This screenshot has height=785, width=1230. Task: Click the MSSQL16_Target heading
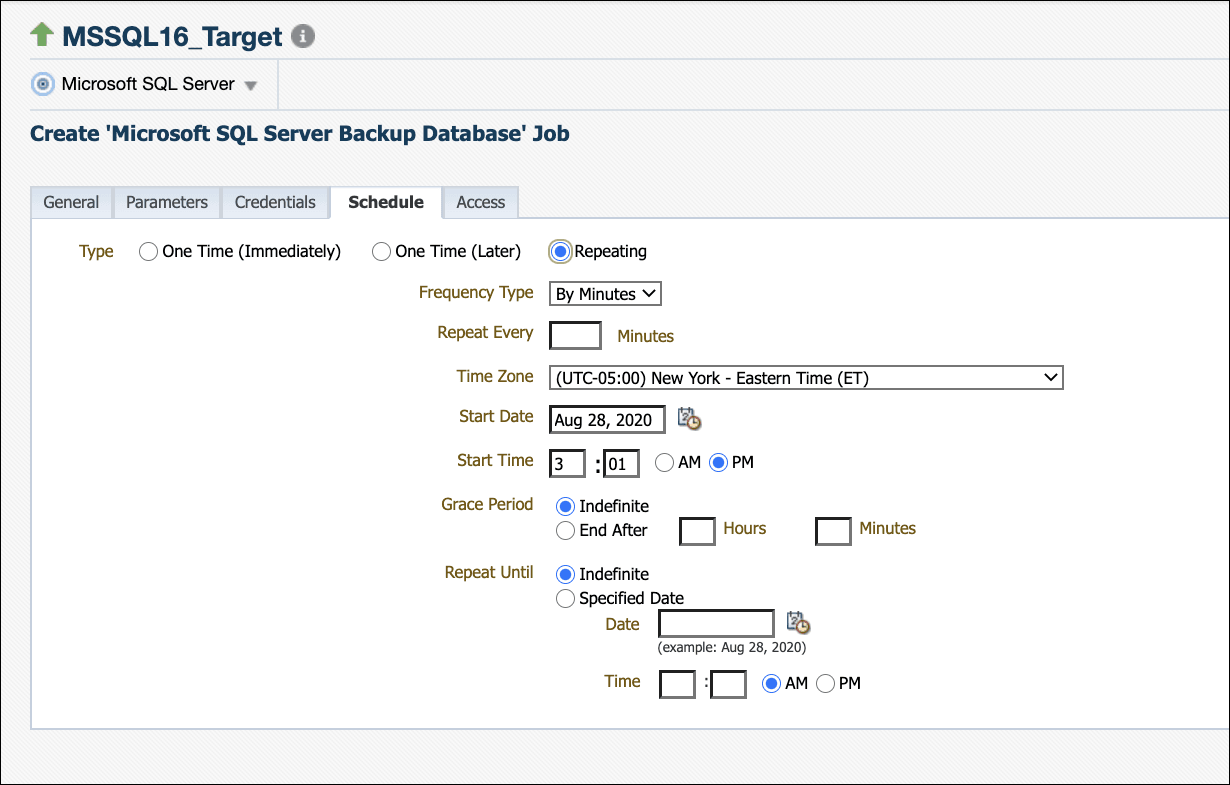pyautogui.click(x=173, y=37)
